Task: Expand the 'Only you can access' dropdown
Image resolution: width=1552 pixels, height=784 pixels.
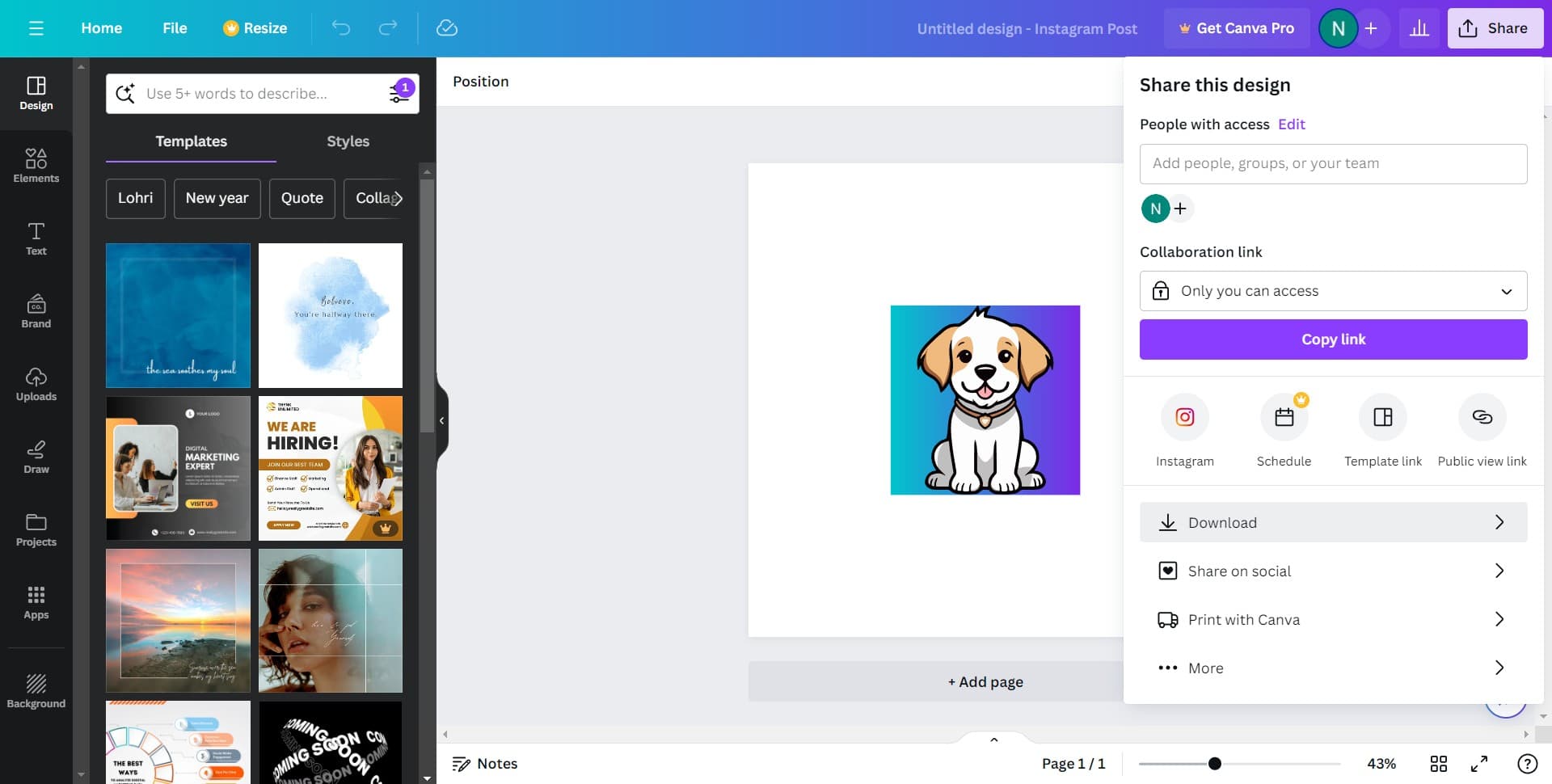Action: click(1333, 291)
